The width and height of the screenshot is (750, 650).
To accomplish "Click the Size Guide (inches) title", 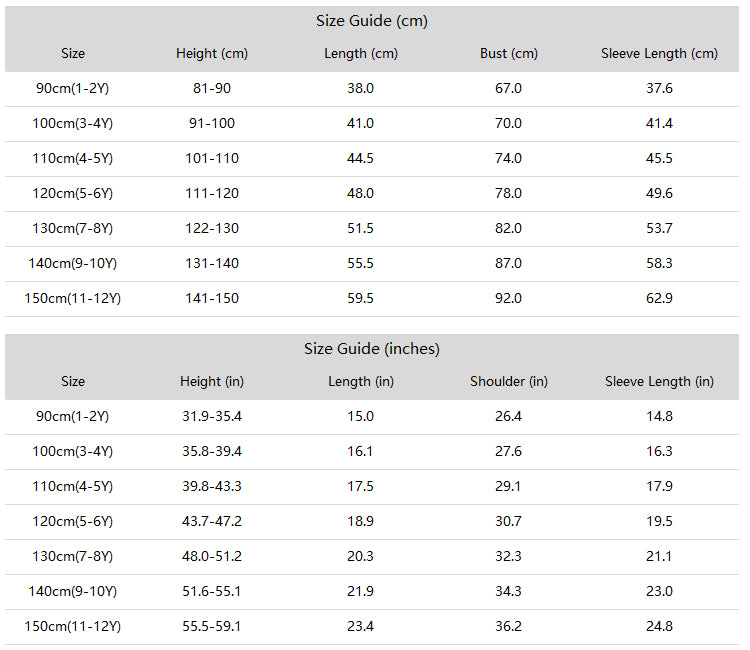I will (372, 349).
